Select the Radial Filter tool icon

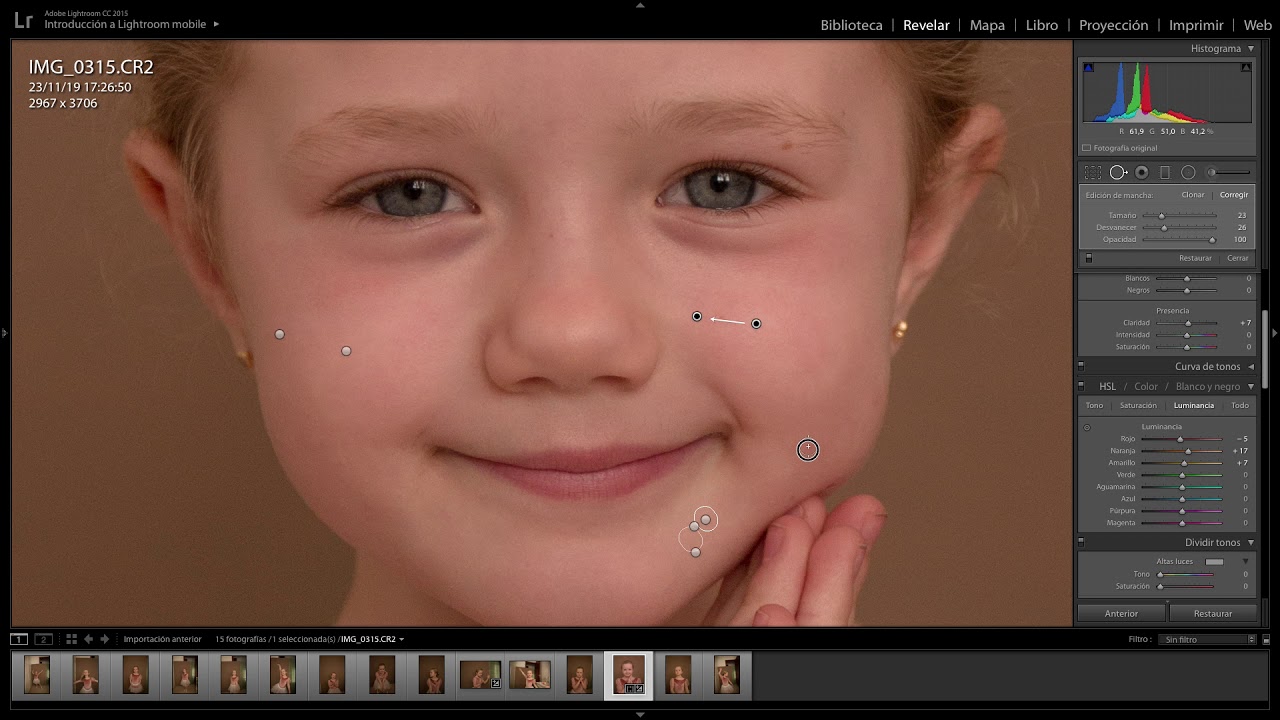click(x=1188, y=173)
